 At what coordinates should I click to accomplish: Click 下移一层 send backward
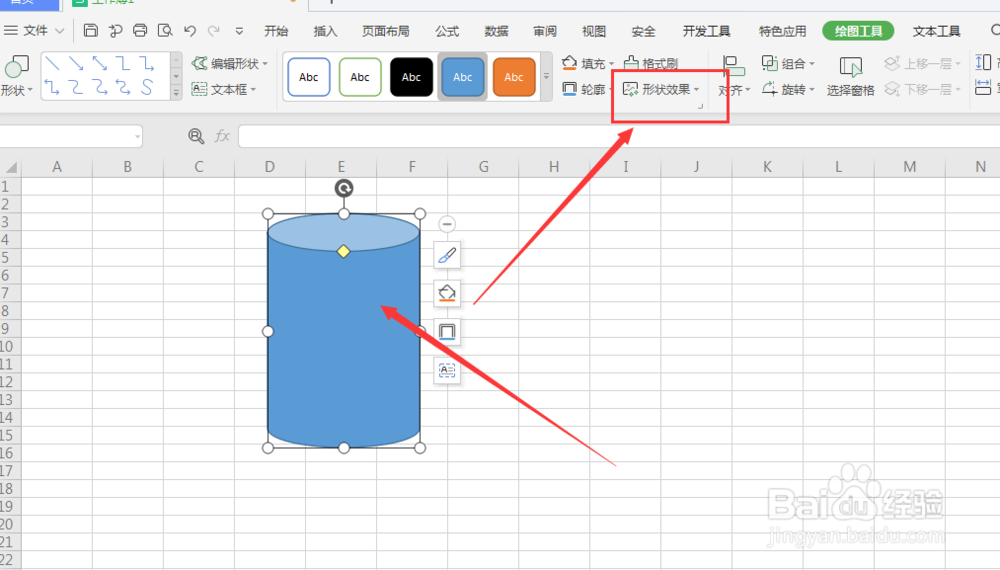point(922,89)
